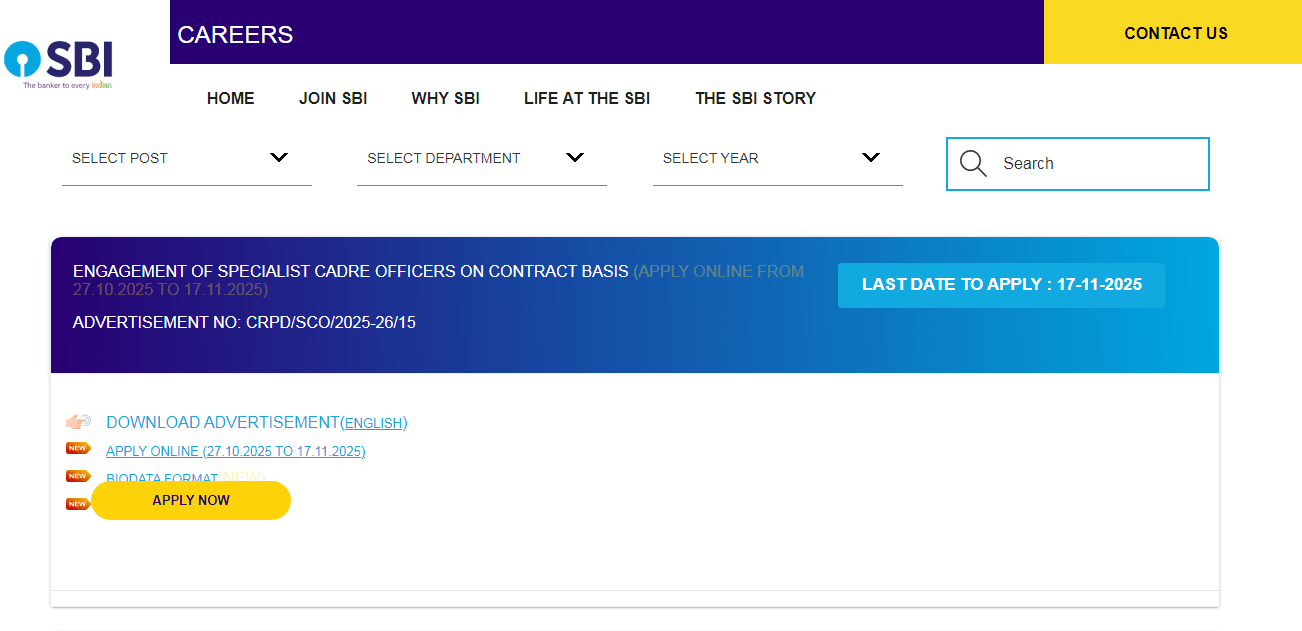The height and width of the screenshot is (631, 1302).
Task: Click the search magnifier icon
Action: [x=972, y=163]
